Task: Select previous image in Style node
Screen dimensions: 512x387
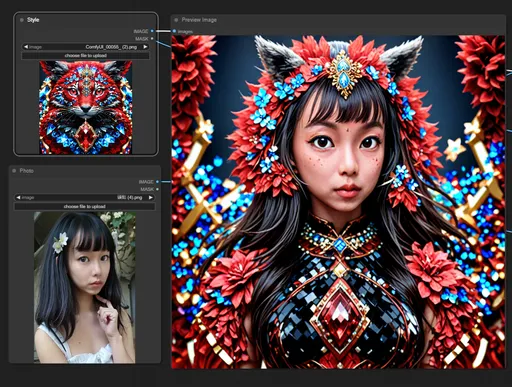Action: [26, 47]
